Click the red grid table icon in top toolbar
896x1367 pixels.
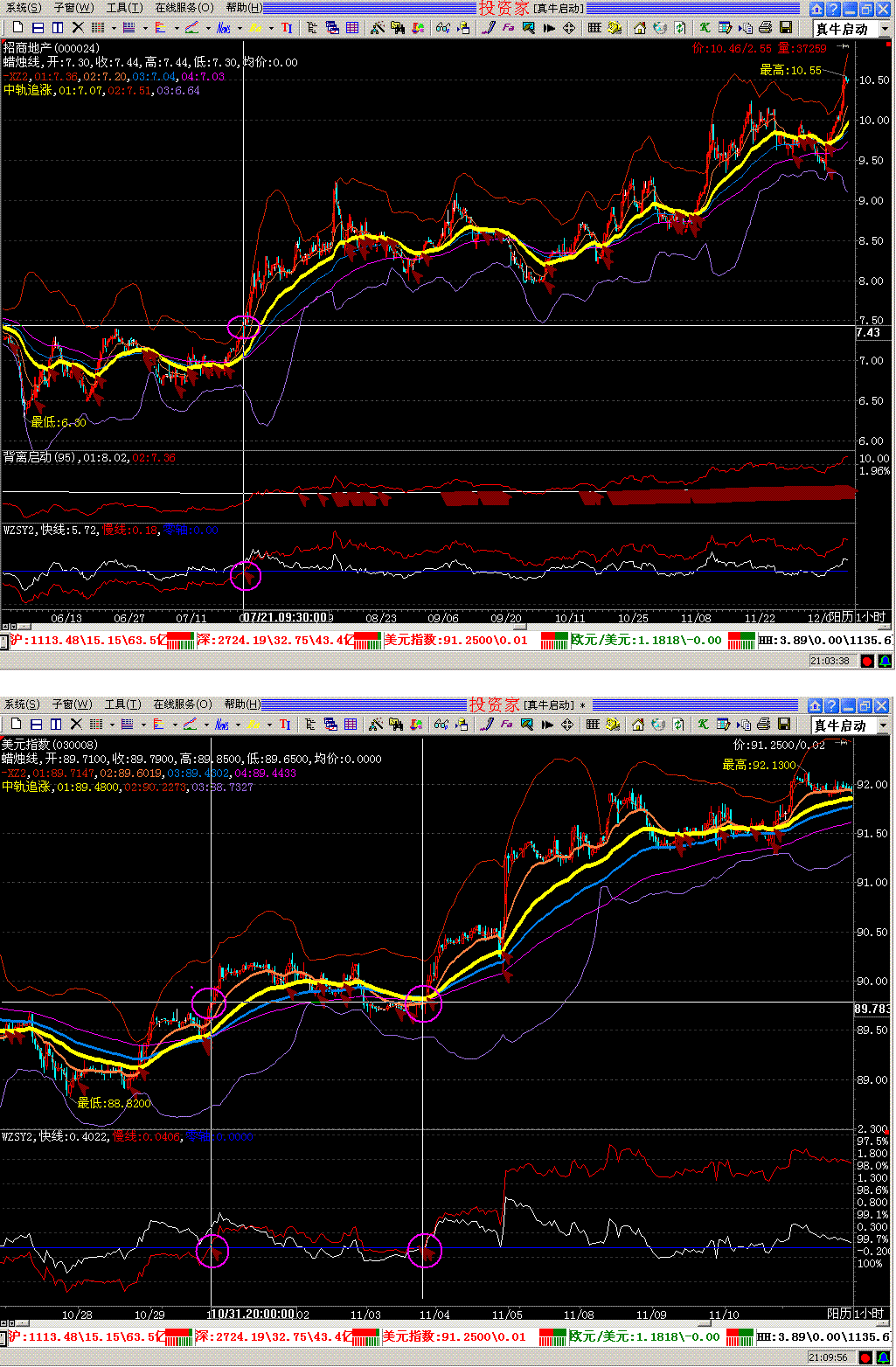(352, 28)
